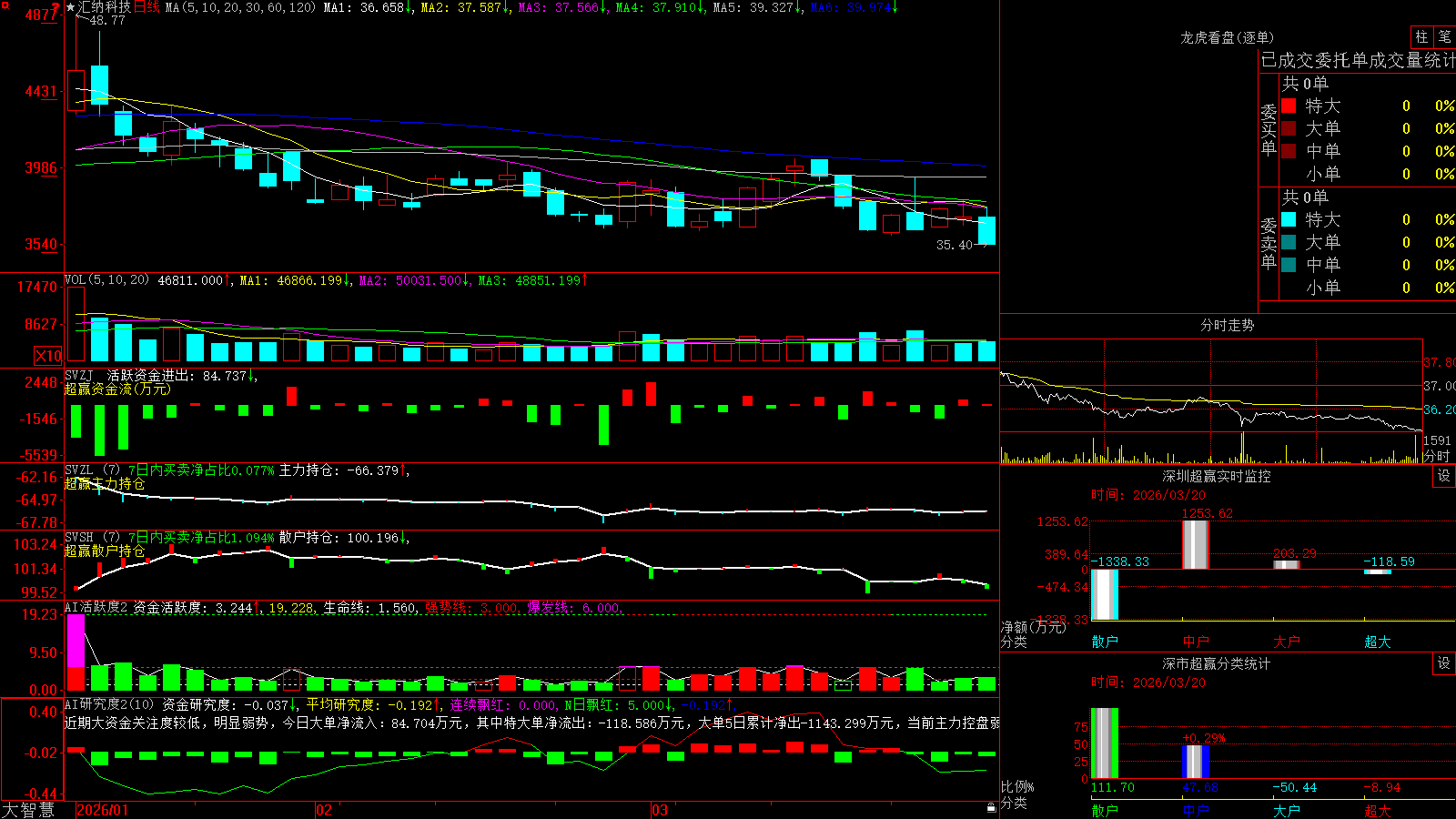Select the 龙虎看盘(逐单) panel title
The width and height of the screenshot is (1456, 819).
pyautogui.click(x=1227, y=37)
